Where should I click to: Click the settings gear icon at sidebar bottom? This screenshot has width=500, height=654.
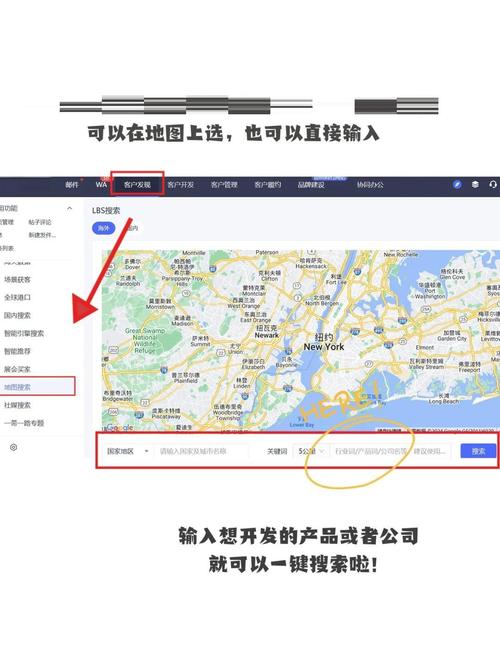click(x=13, y=448)
